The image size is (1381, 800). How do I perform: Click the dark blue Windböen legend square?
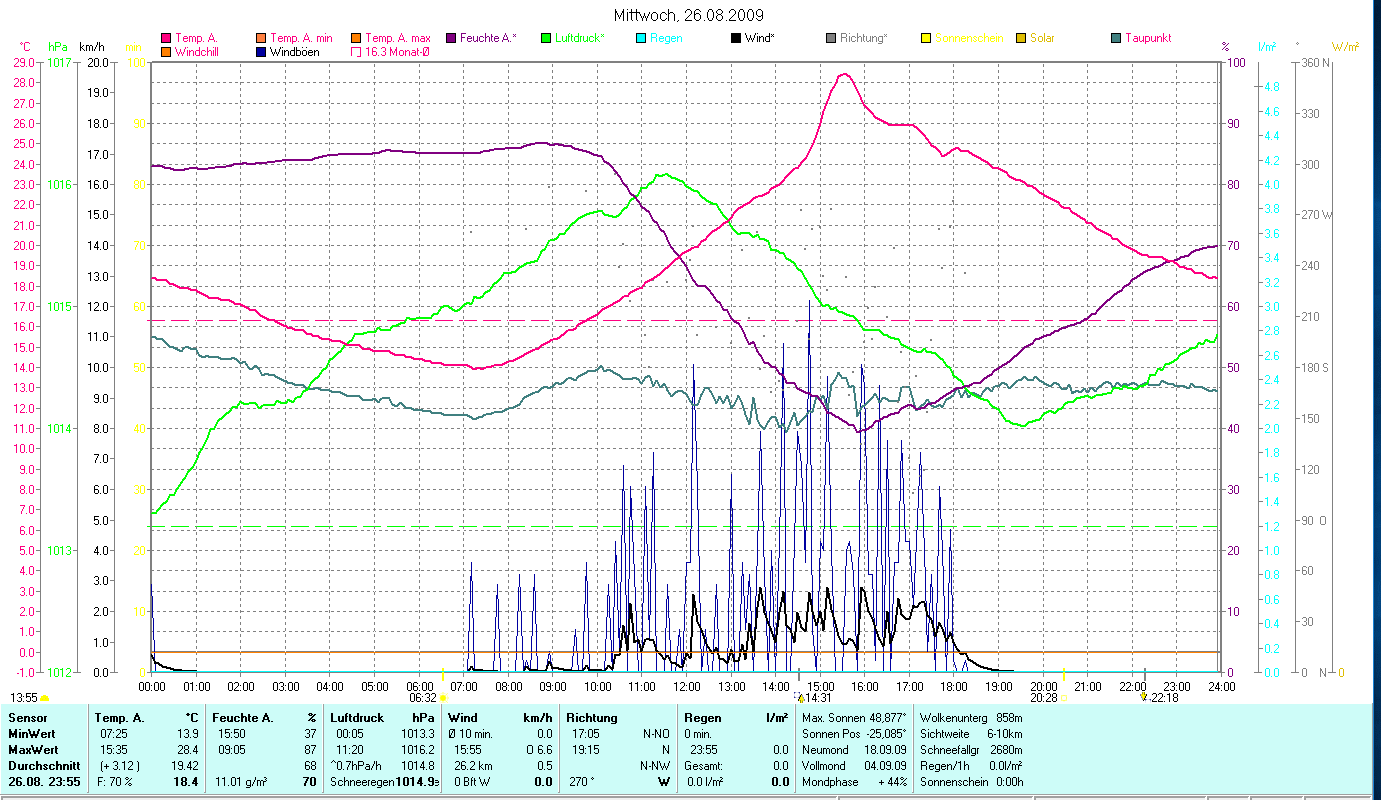point(261,51)
